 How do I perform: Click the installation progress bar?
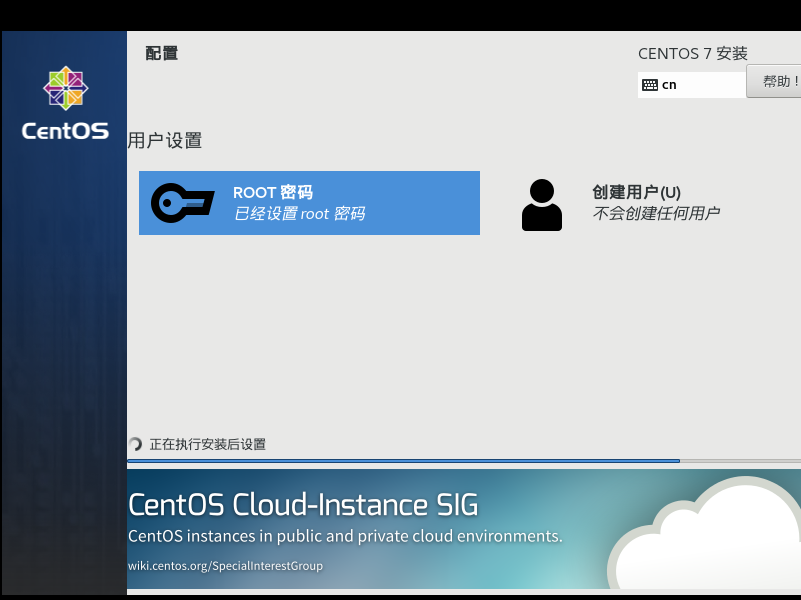[464, 461]
